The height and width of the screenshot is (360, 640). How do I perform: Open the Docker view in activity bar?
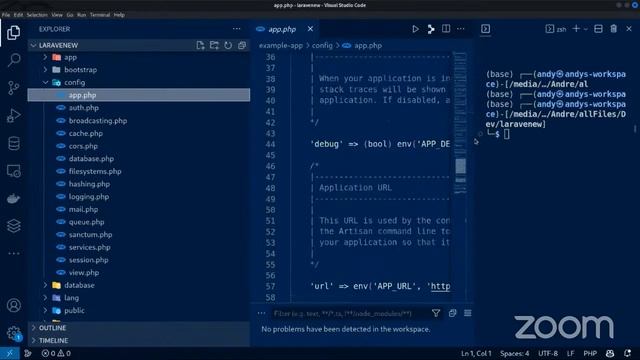(13, 199)
